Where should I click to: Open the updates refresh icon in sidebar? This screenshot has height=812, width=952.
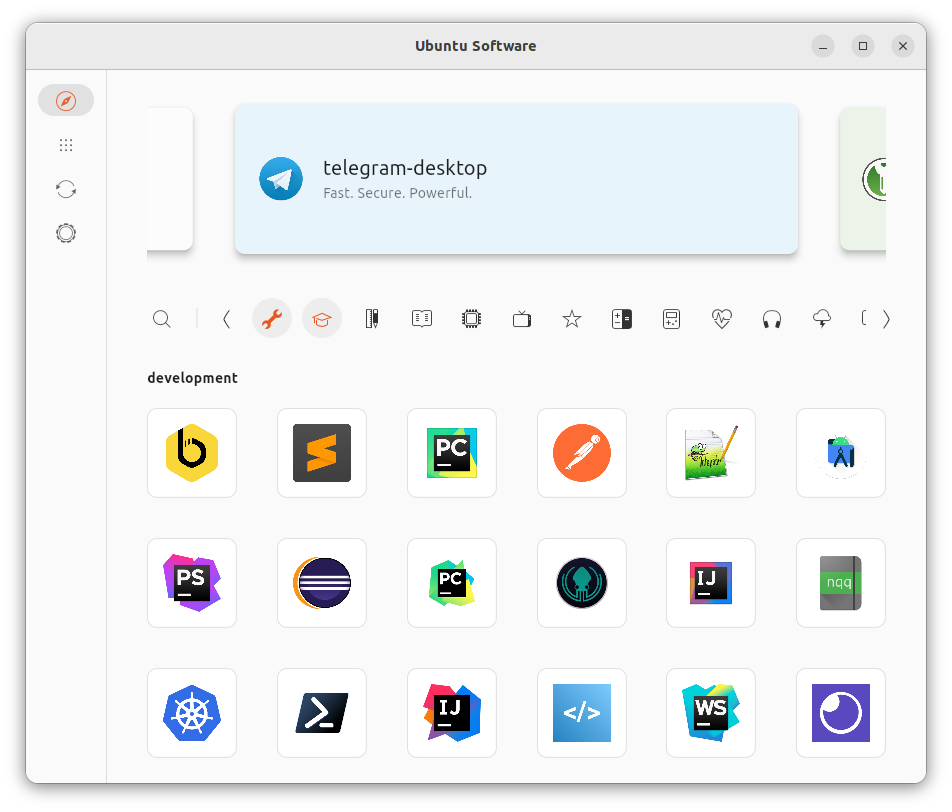[66, 189]
